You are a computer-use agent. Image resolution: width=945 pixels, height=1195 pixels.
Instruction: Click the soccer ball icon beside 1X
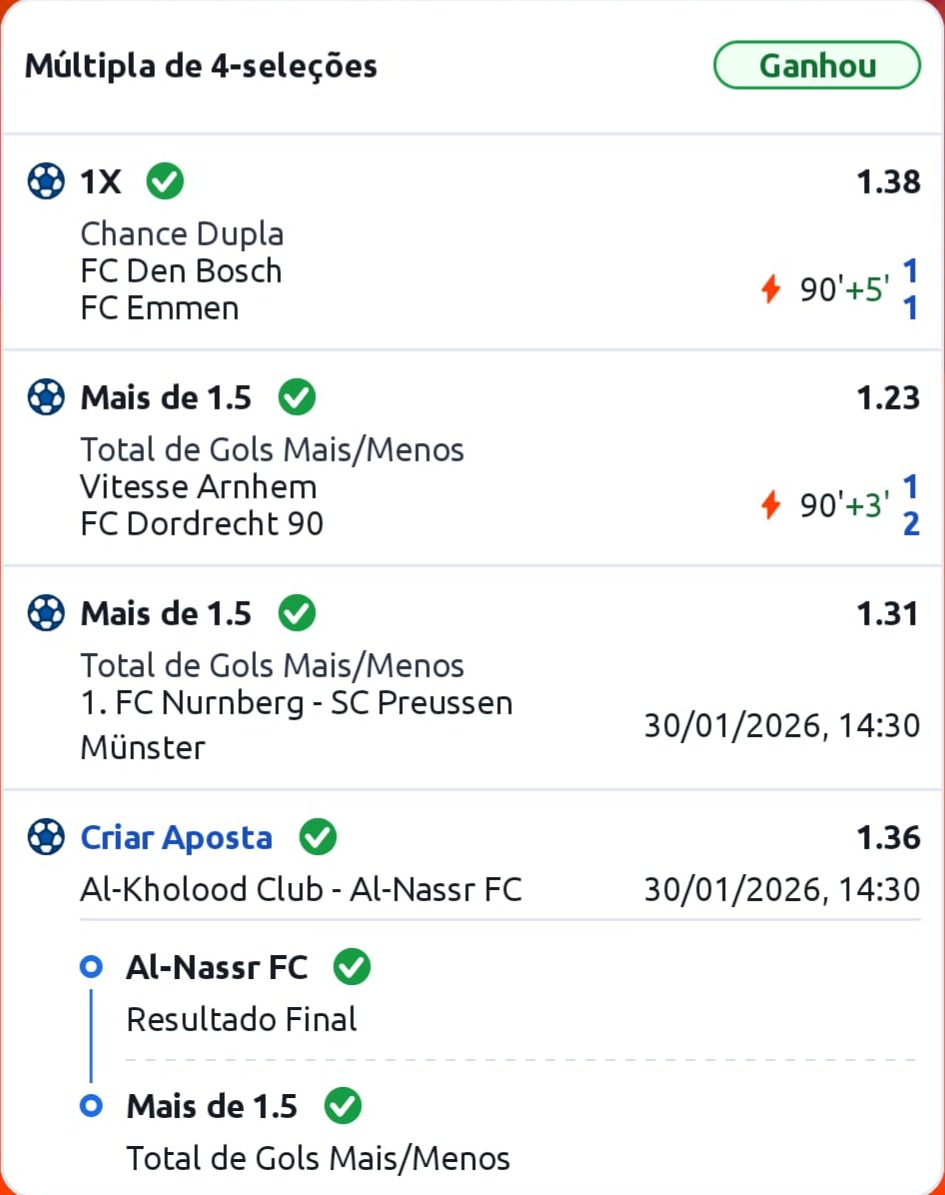(46, 182)
